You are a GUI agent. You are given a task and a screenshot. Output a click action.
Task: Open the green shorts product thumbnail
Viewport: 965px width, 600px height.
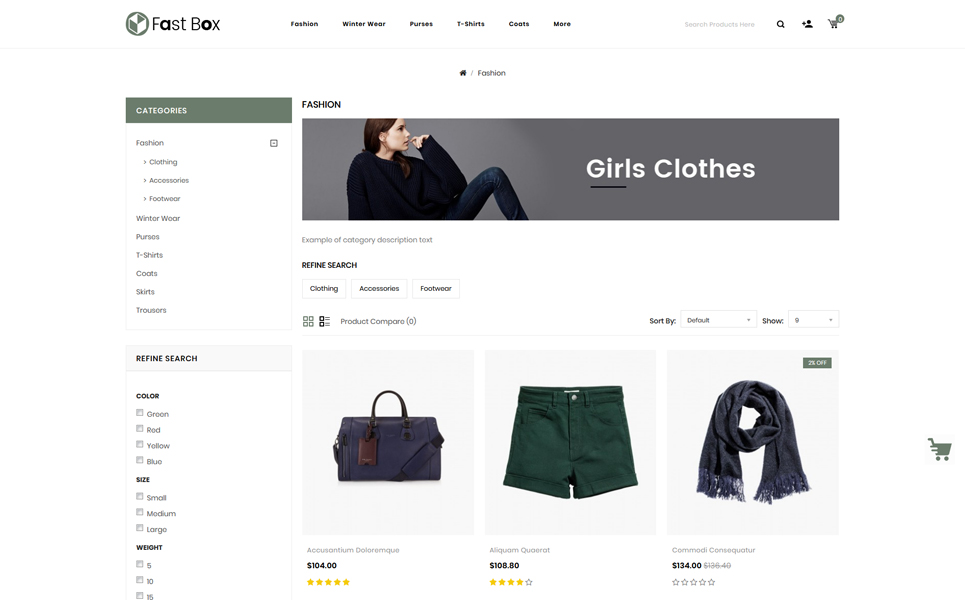click(x=570, y=442)
